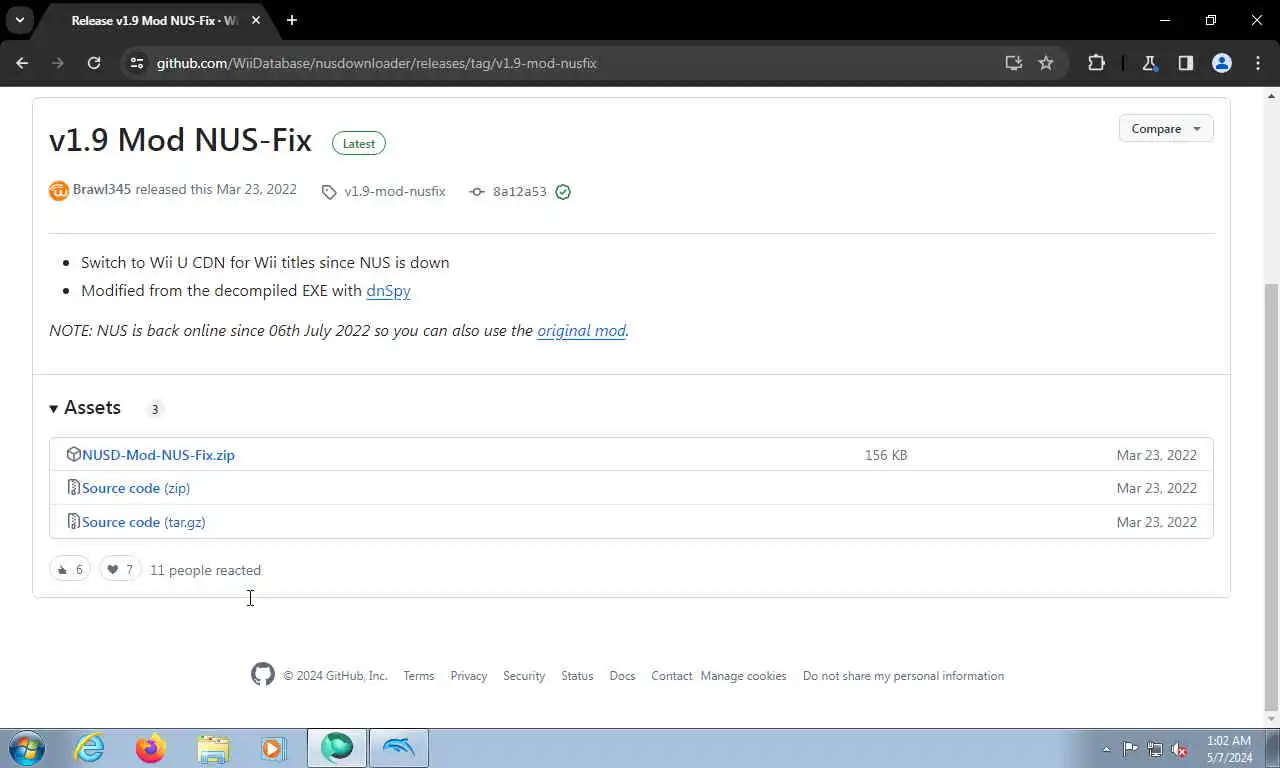Screen dimensions: 1280x768
Task: Open the dnSpy link
Action: click(388, 291)
